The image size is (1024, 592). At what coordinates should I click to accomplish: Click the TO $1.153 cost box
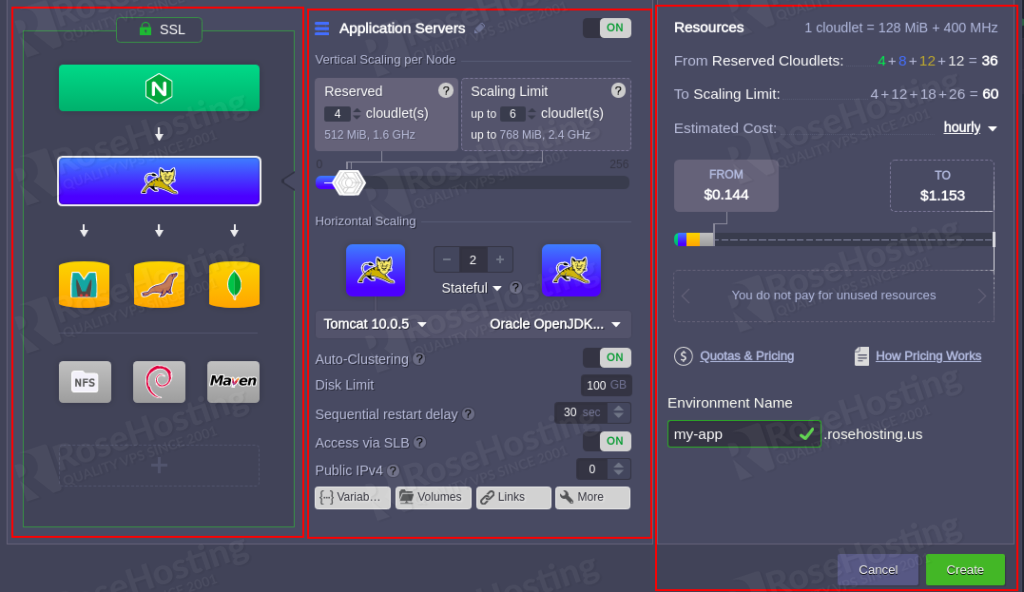point(942,186)
